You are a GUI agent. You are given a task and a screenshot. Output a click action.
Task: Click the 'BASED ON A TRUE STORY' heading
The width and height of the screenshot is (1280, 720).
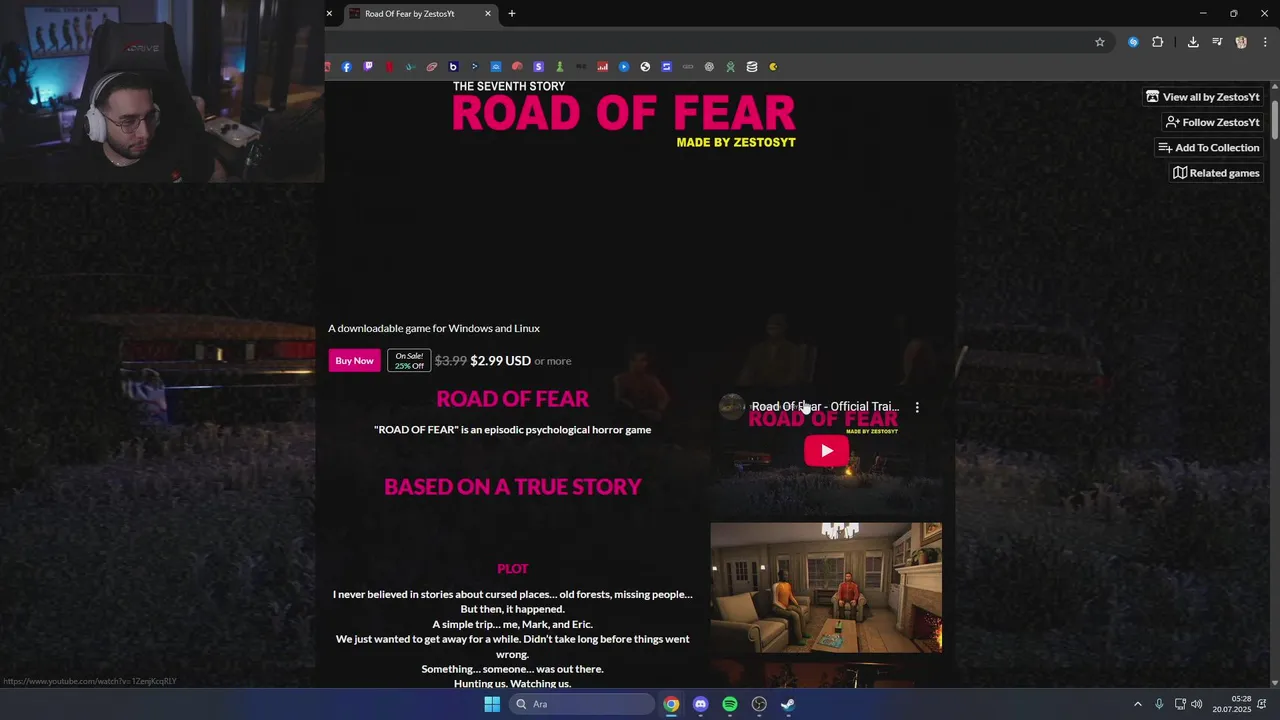point(513,487)
